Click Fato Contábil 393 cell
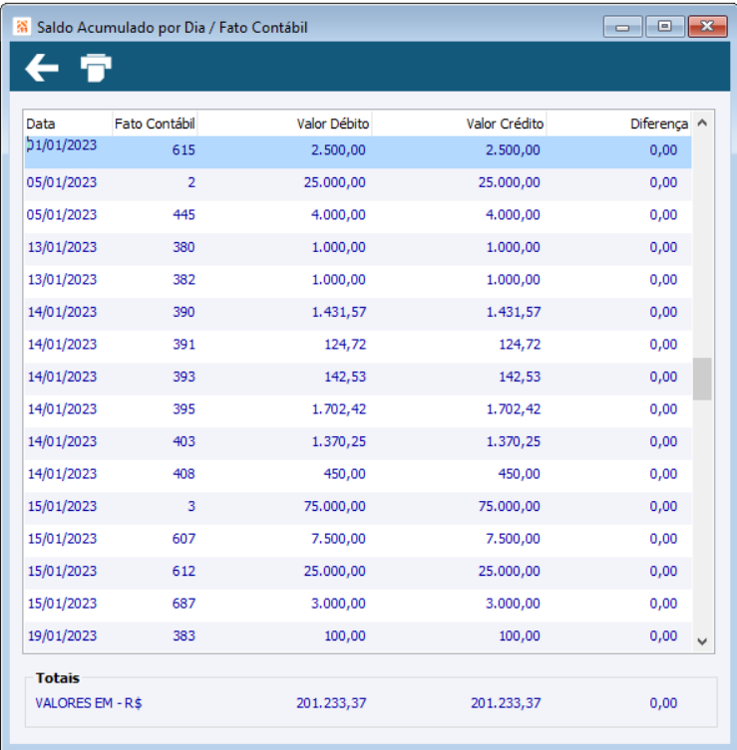The width and height of the screenshot is (737, 750). pos(184,377)
